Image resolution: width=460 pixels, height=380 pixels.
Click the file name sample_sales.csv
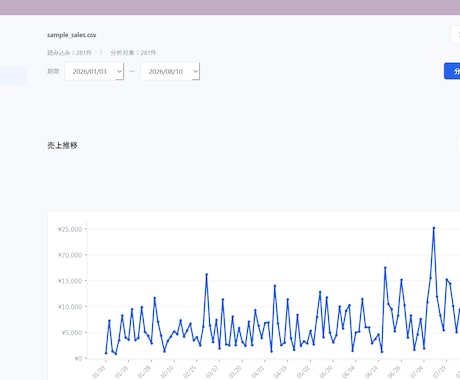72,35
